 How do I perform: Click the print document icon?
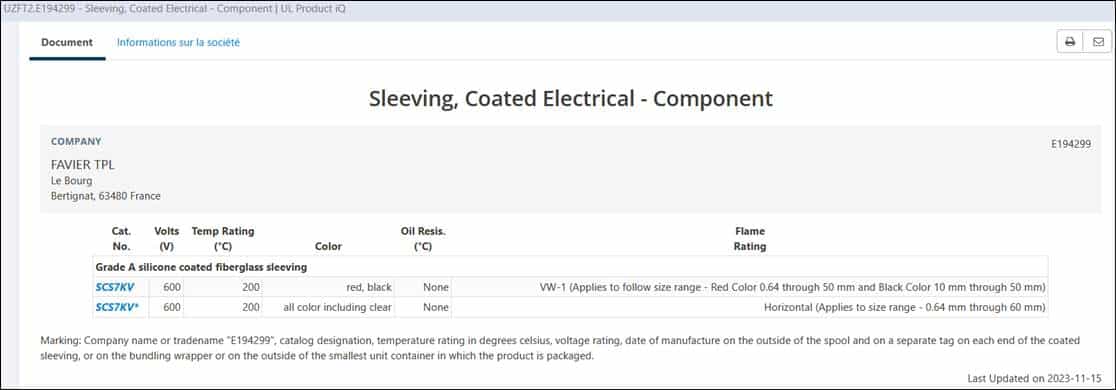click(x=1070, y=42)
